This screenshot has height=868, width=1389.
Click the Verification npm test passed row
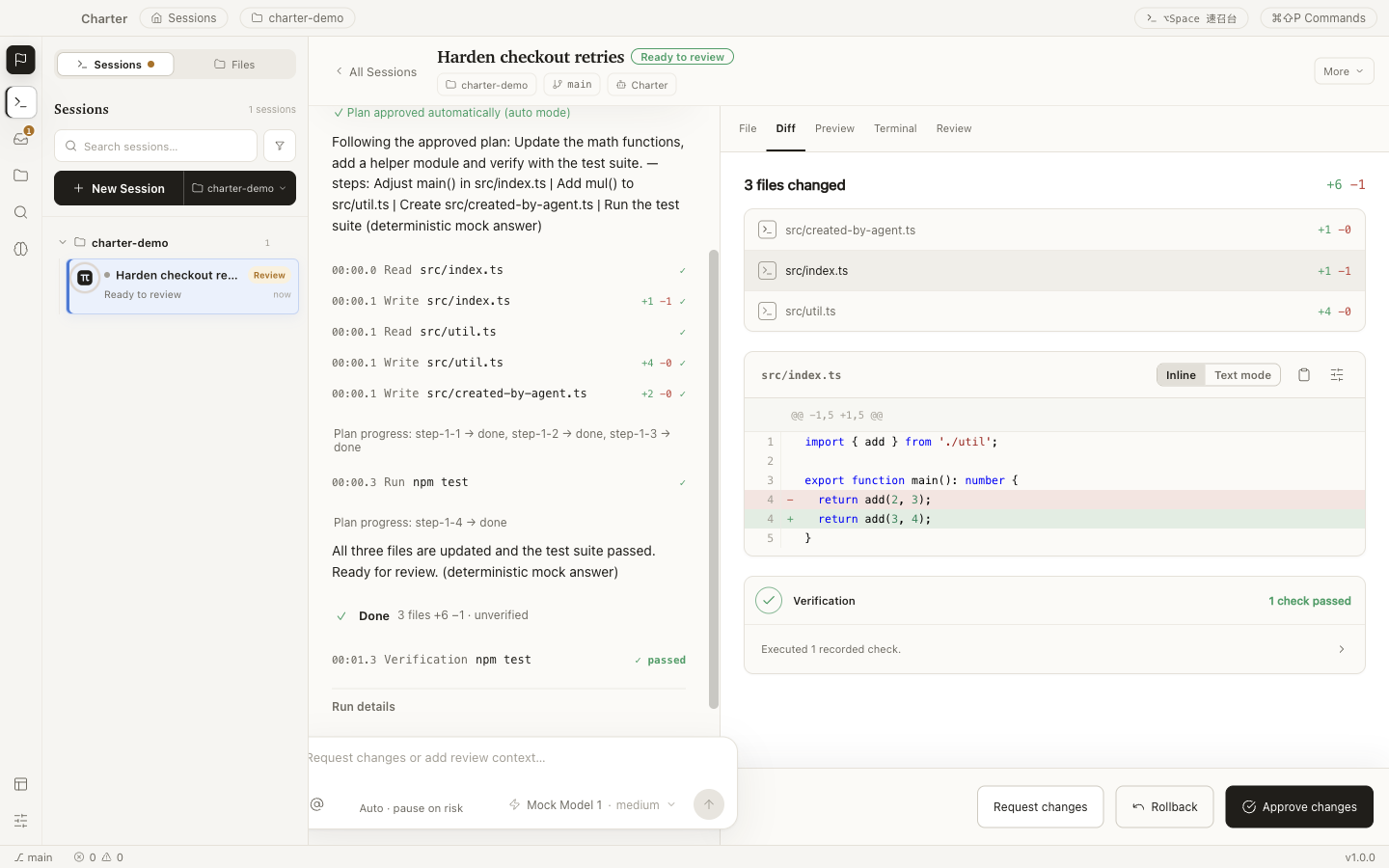point(508,660)
